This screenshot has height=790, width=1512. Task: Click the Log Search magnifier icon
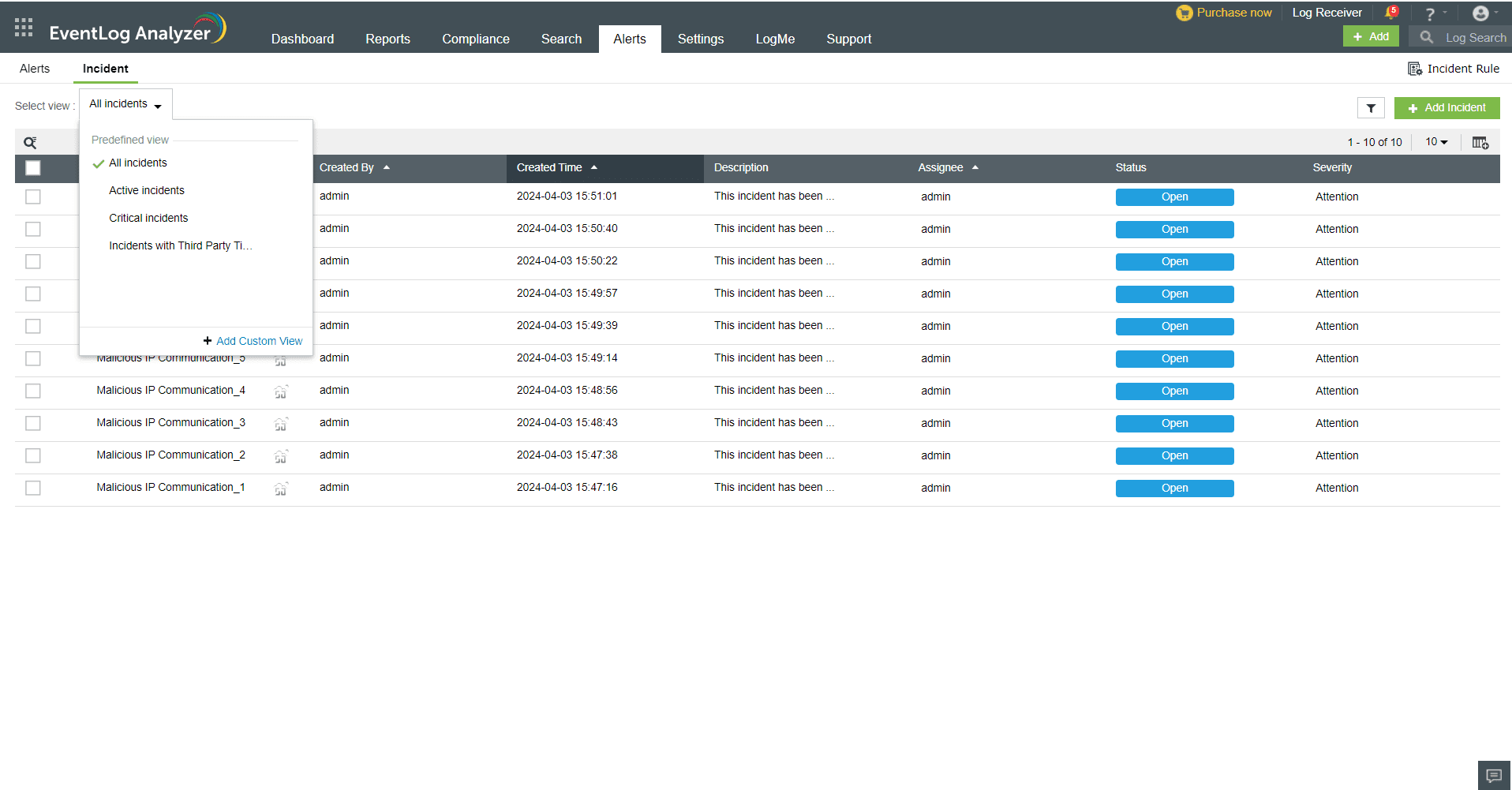click(x=1425, y=37)
